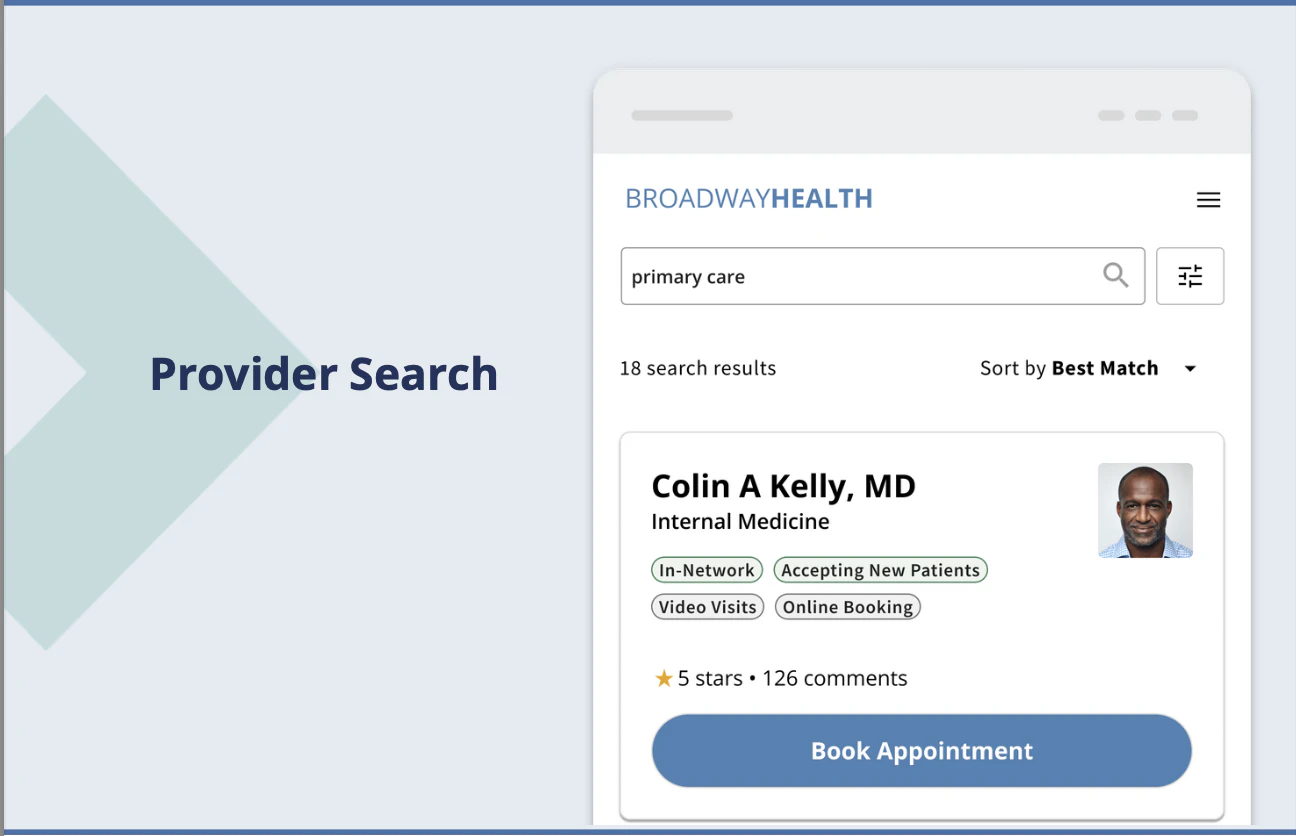The width and height of the screenshot is (1296, 836).
Task: Click the gold star rating icon
Action: pyautogui.click(x=663, y=678)
